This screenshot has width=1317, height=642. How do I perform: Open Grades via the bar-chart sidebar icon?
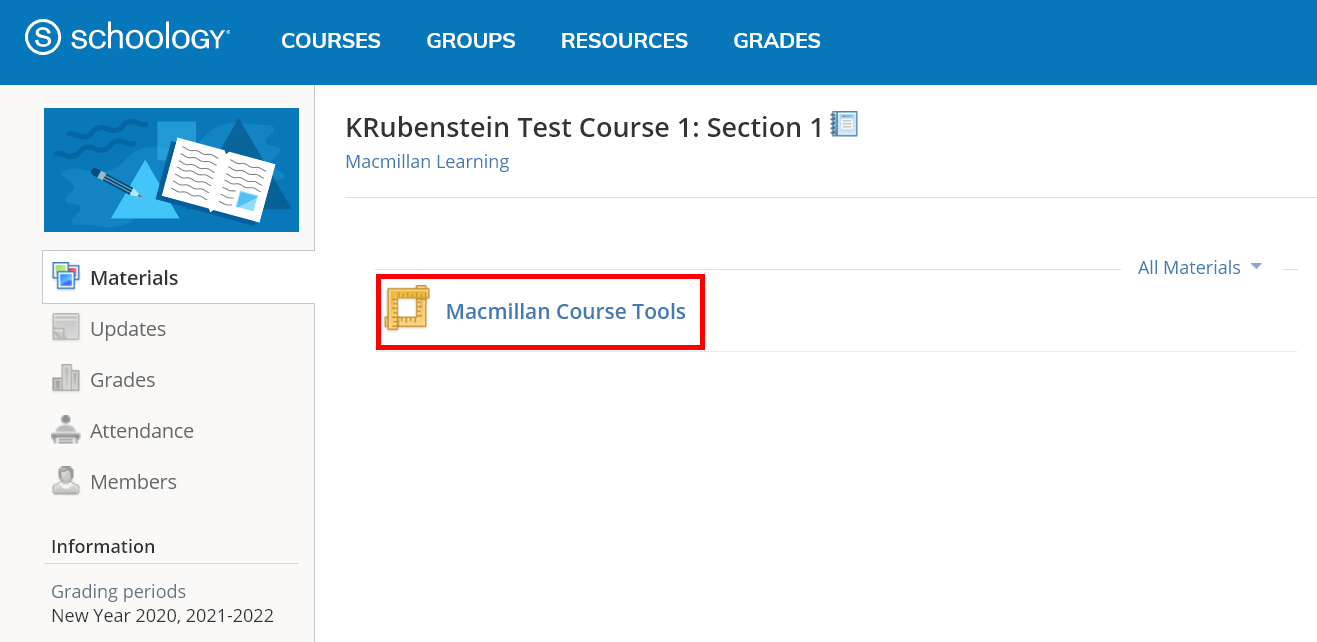tap(66, 379)
